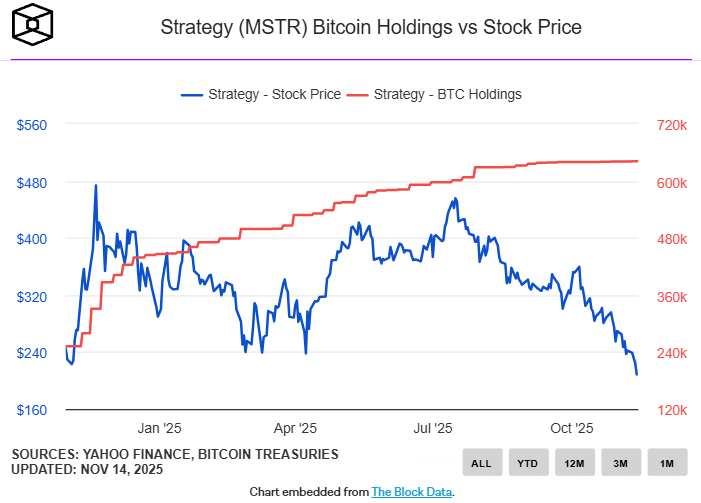701x503 pixels.
Task: Click the blue Stock Price legend line swatch
Action: tap(192, 95)
